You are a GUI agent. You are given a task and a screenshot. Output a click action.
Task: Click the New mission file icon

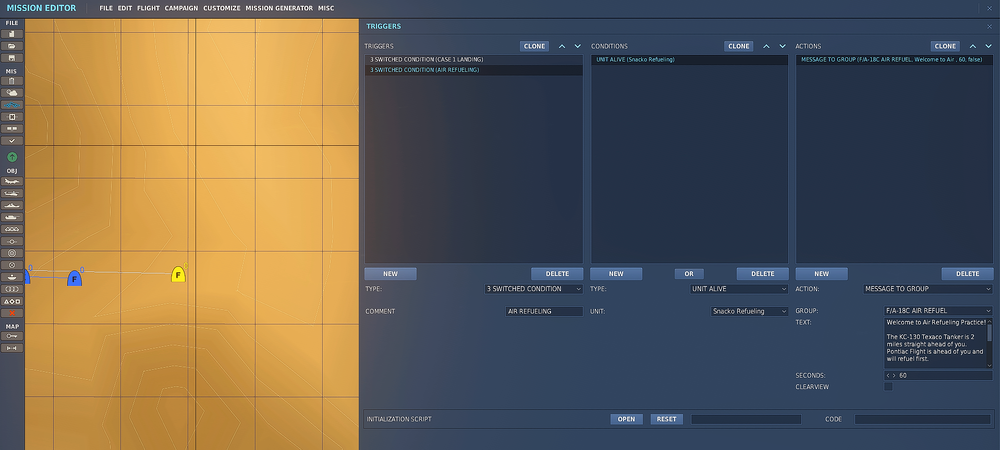click(12, 34)
